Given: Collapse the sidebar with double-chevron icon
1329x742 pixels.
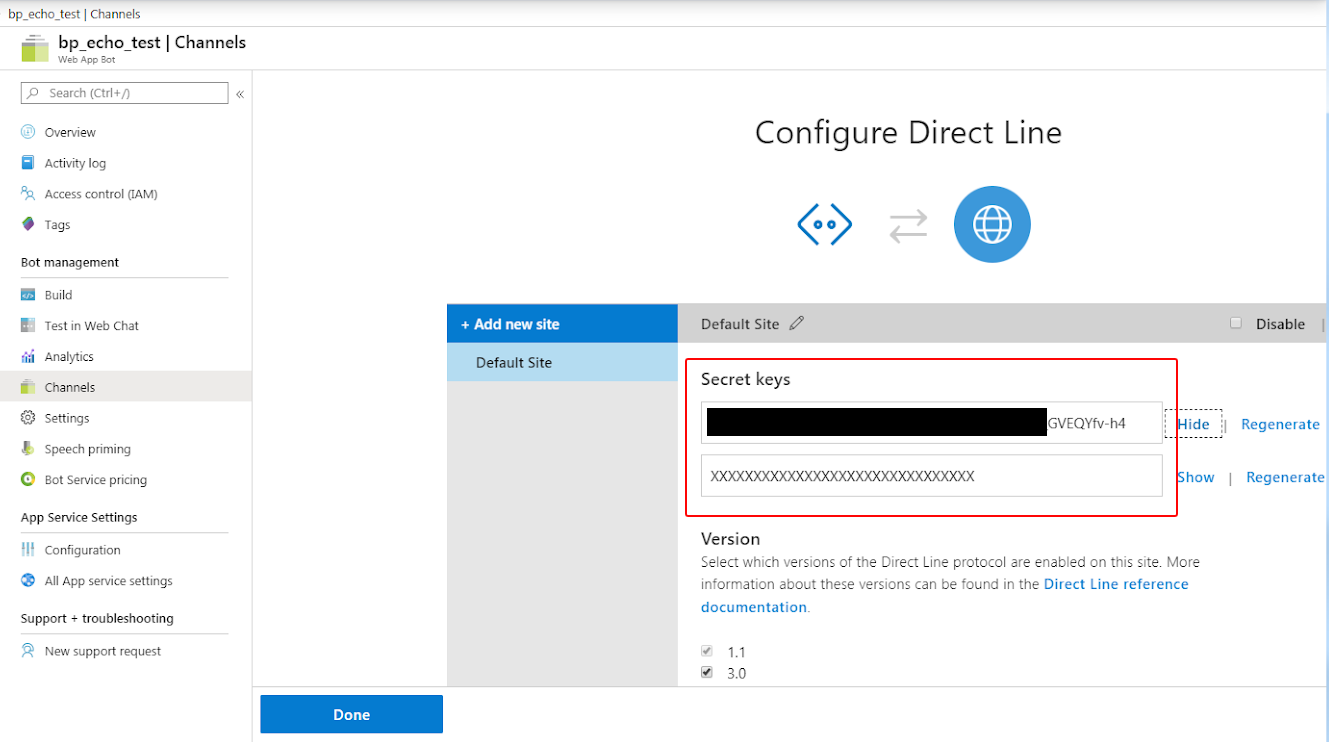Looking at the screenshot, I should [240, 94].
